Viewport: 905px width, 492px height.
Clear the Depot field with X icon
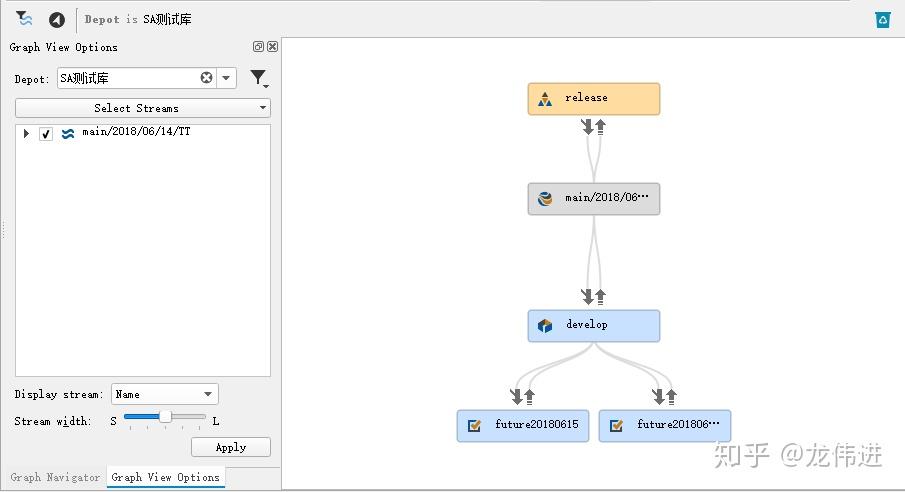tap(207, 77)
